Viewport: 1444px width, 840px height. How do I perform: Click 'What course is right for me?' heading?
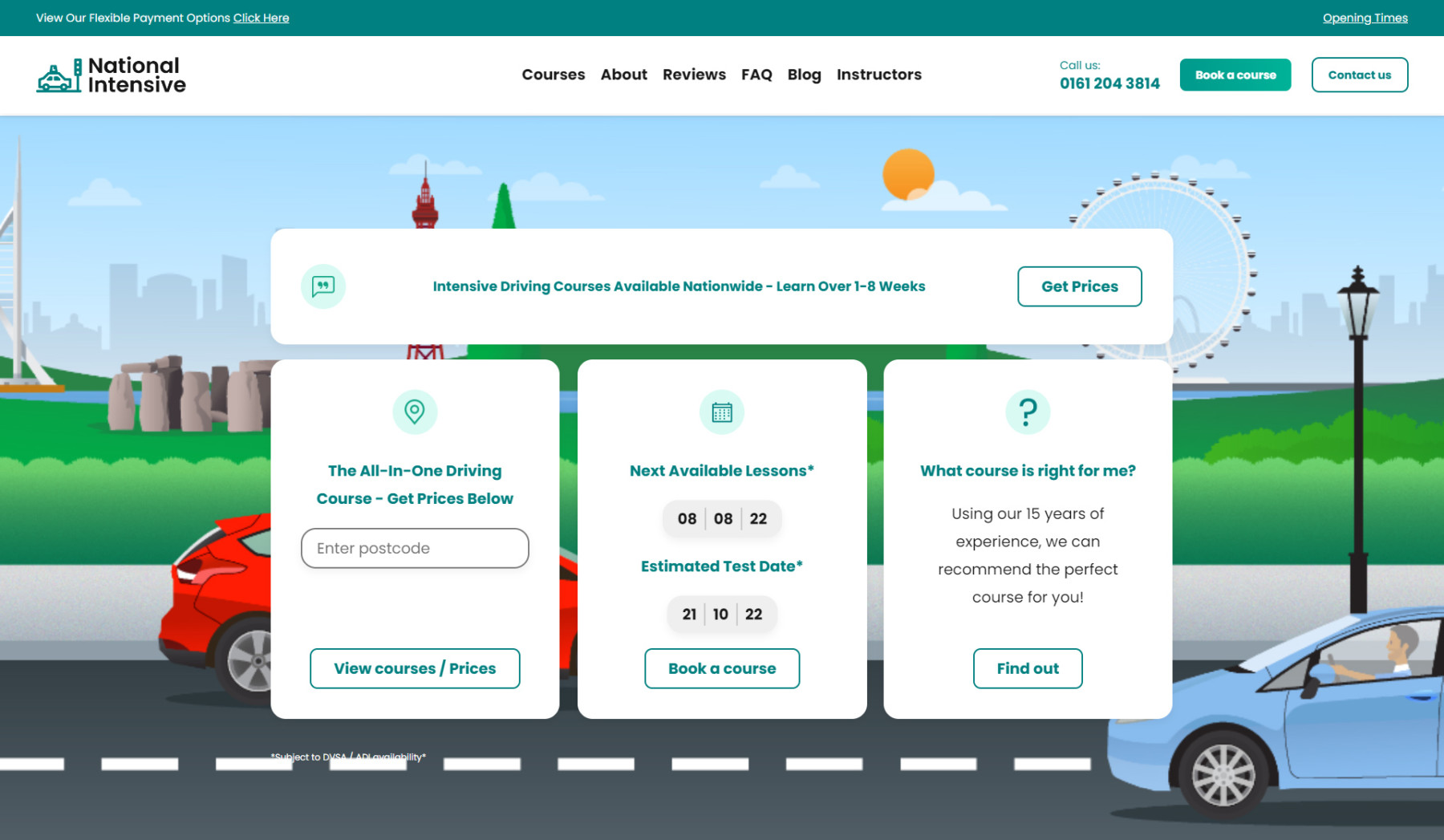(1028, 471)
